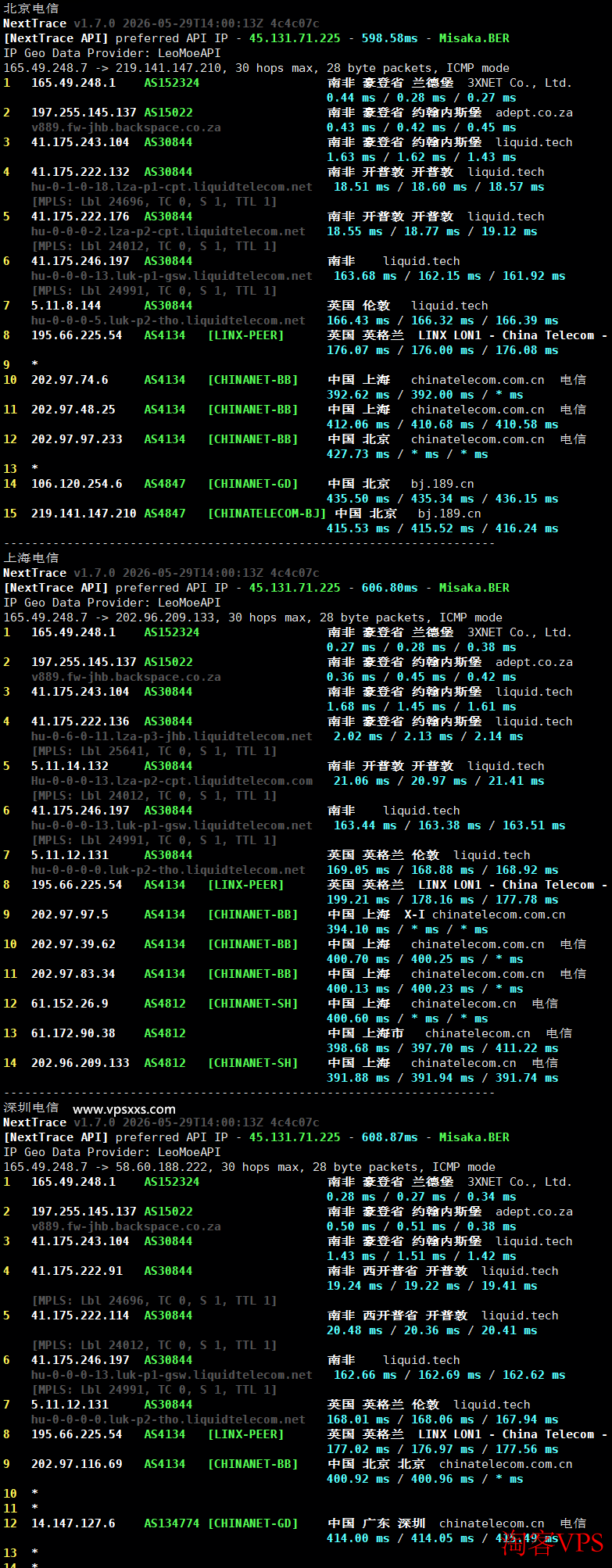
Task: Click the latency value '19.24 ms'
Action: [355, 1286]
